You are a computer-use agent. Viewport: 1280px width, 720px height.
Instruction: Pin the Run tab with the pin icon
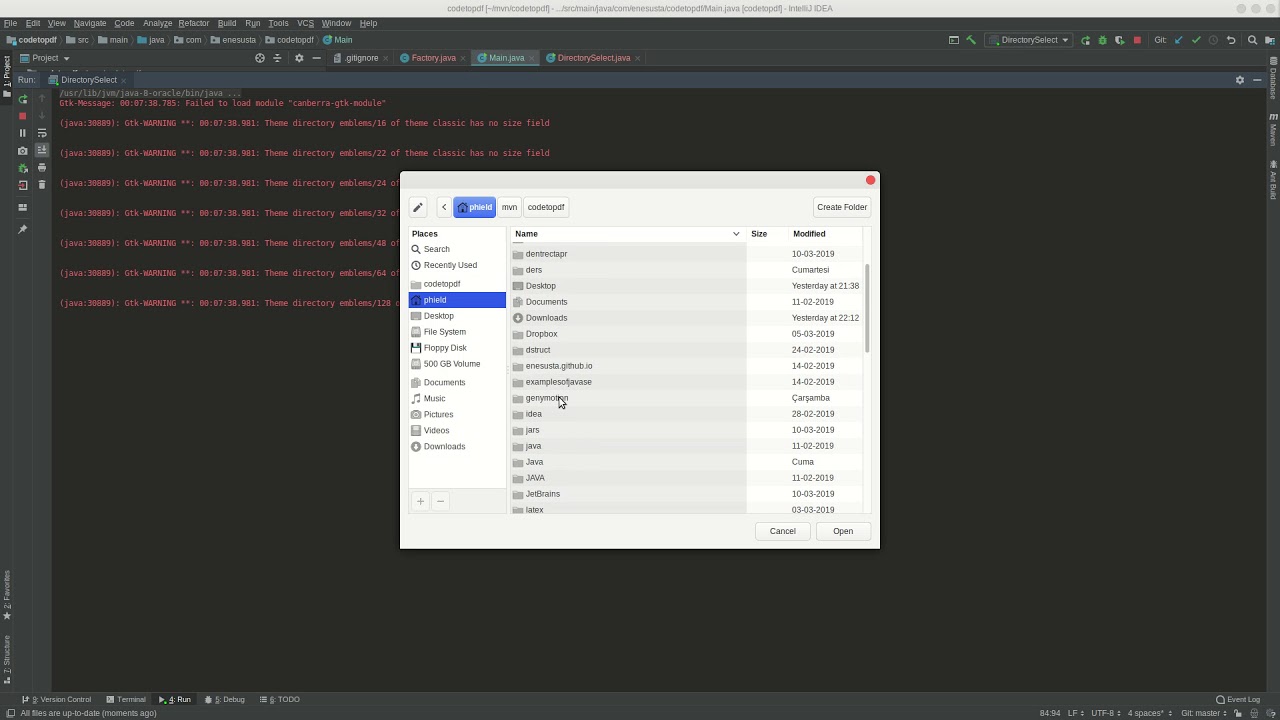click(22, 229)
